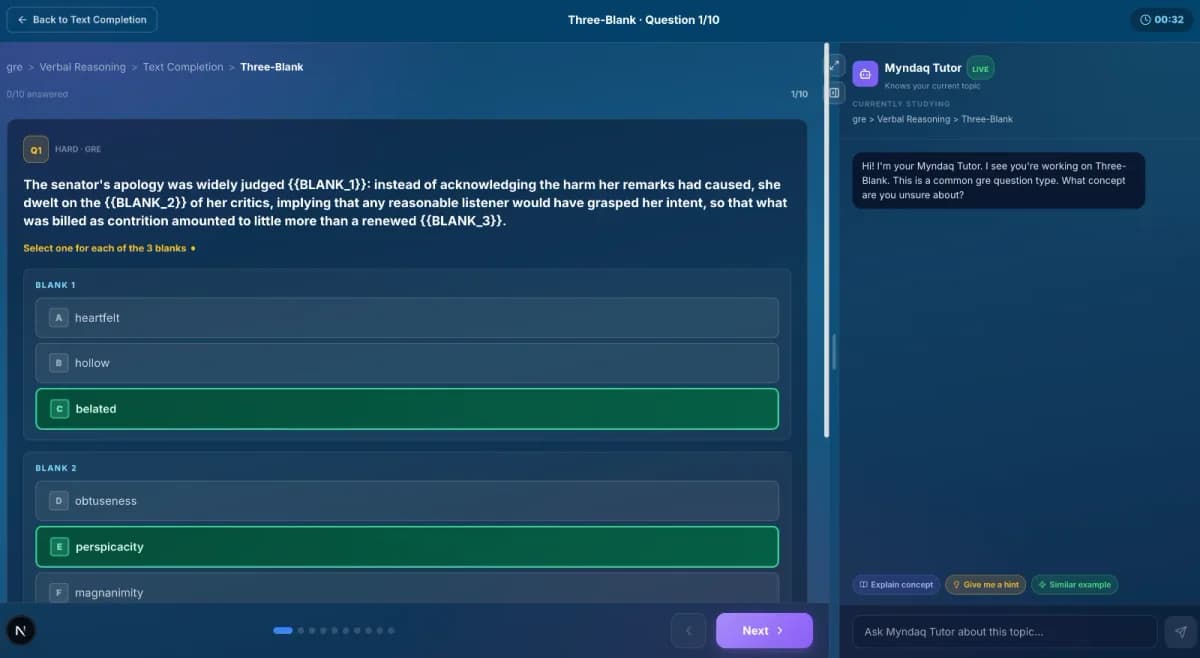This screenshot has height=658, width=1200.
Task: Send message with paper plane icon
Action: click(x=1180, y=632)
